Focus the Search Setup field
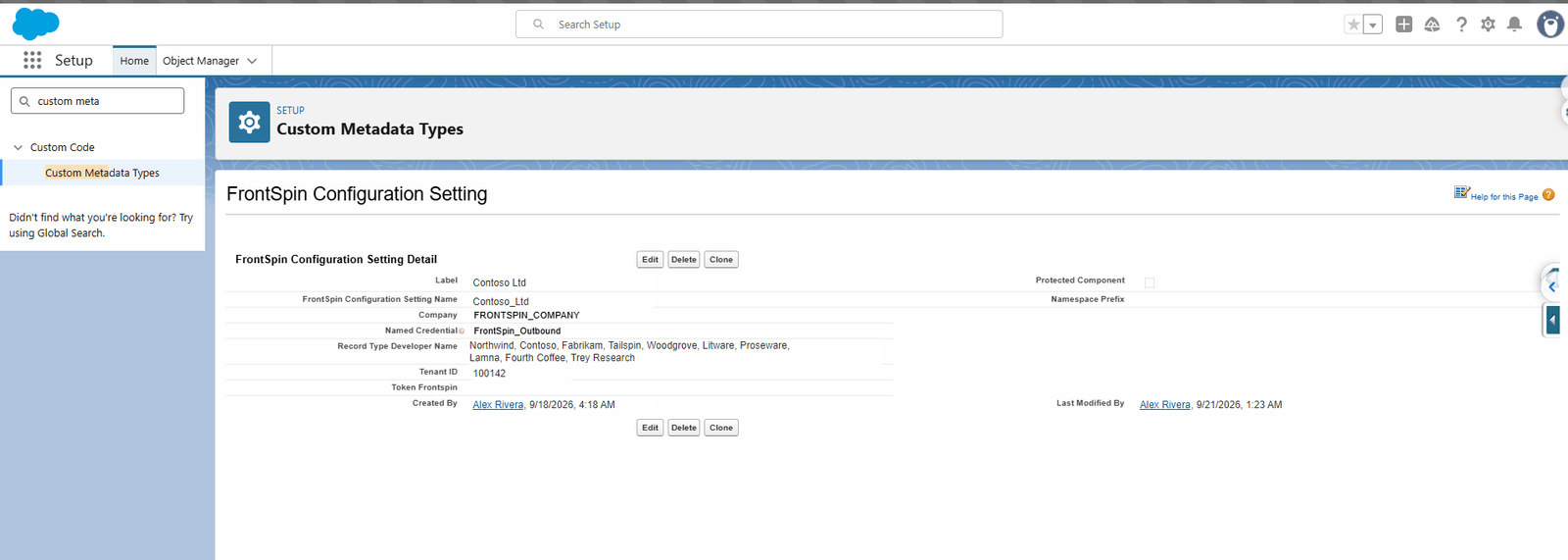Screen dimensions: 1568x560 [759, 25]
